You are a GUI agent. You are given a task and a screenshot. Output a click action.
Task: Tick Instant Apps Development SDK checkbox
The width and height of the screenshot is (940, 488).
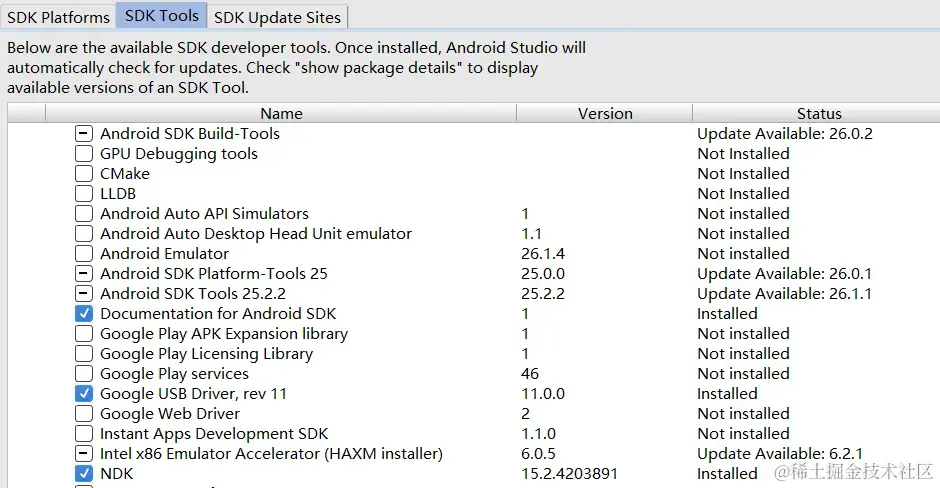coord(84,433)
